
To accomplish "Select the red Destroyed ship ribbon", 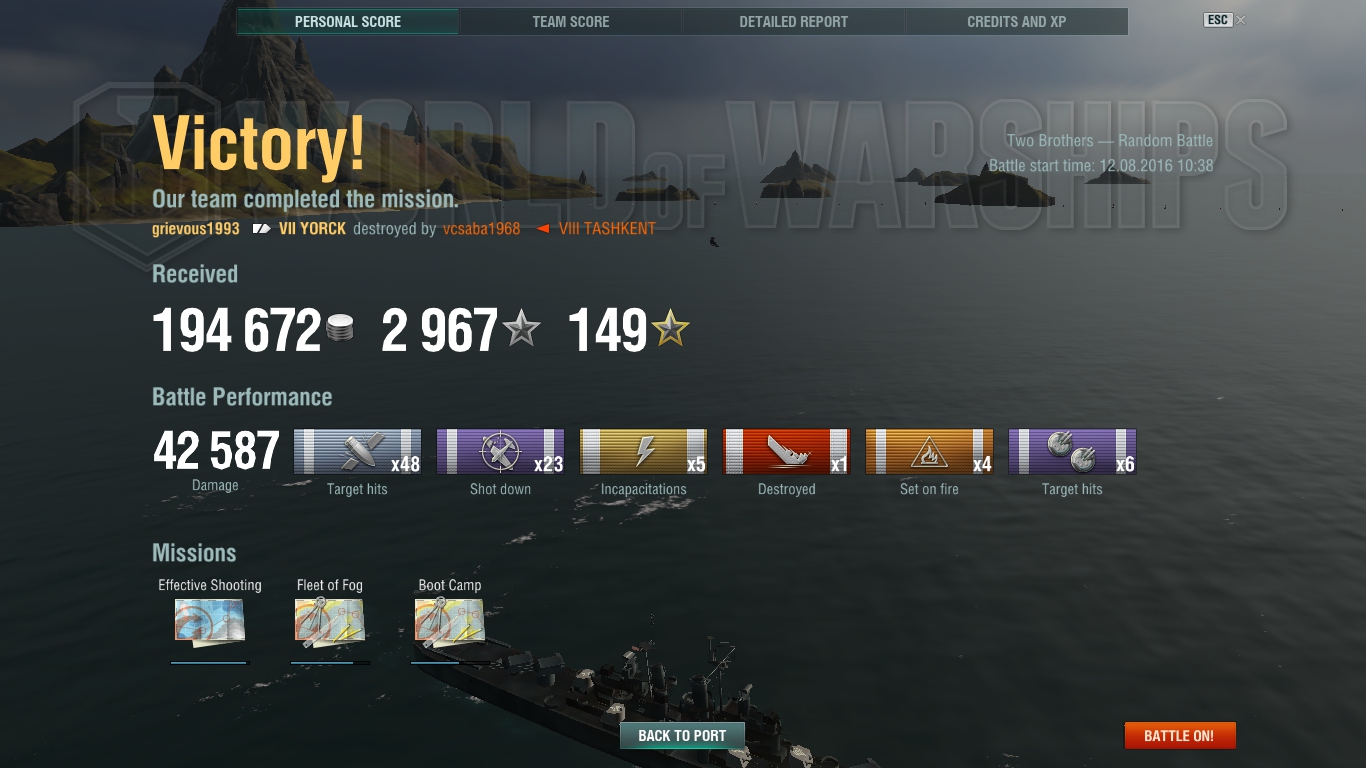I will 786,452.
